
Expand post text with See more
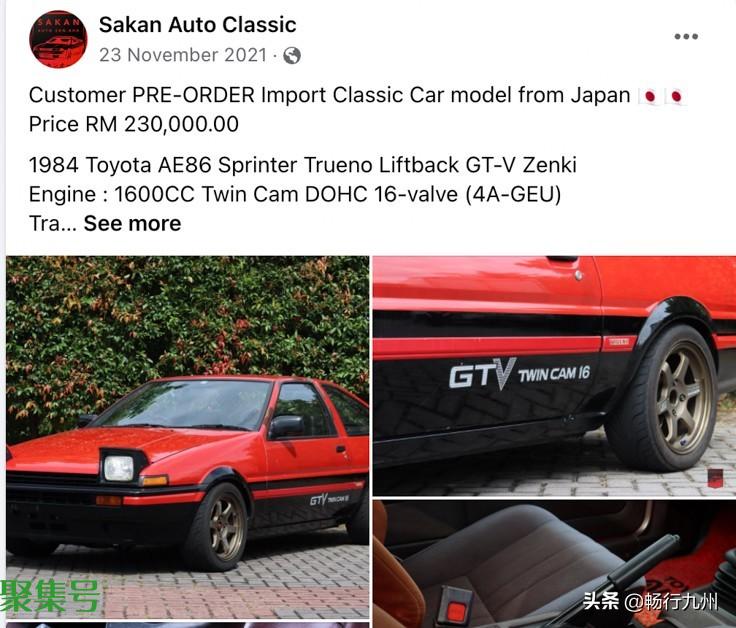132,223
